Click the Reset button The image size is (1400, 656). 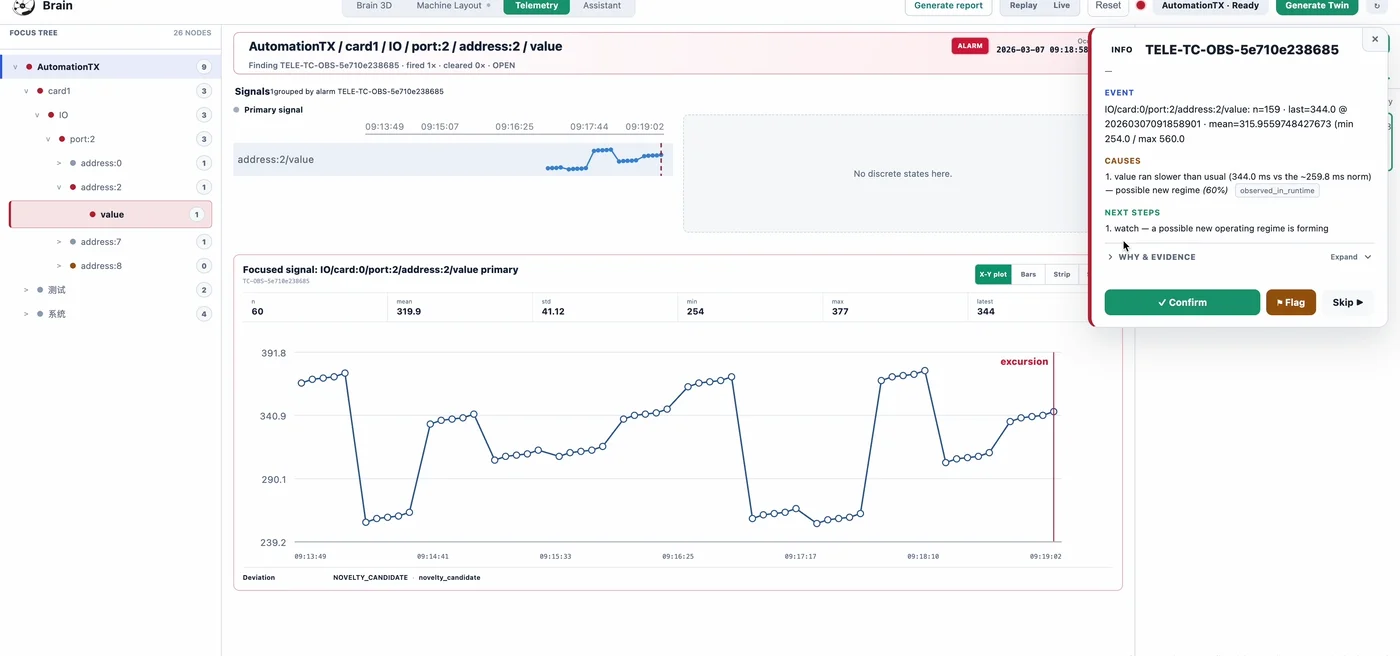tap(1108, 6)
